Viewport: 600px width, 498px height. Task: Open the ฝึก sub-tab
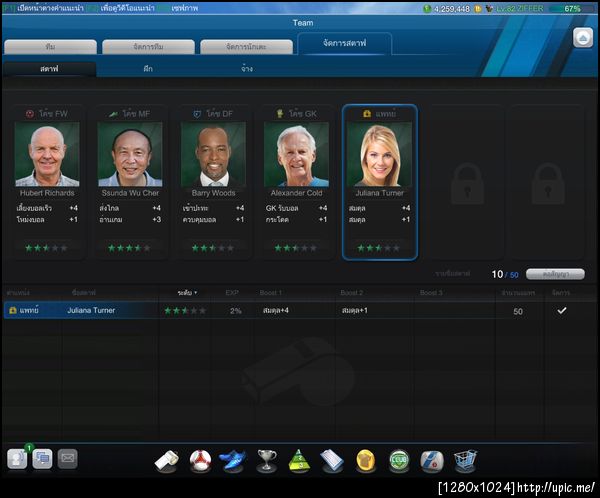click(148, 69)
